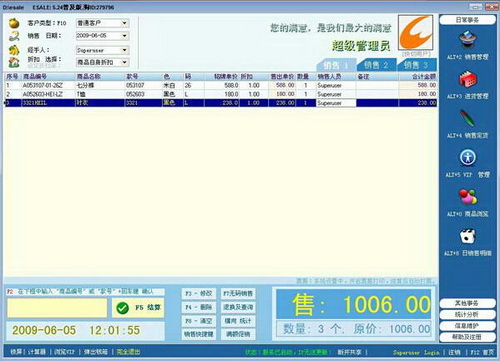Switch to the 销售 2 tab
Viewport: 500px width, 361px height.
[377, 65]
